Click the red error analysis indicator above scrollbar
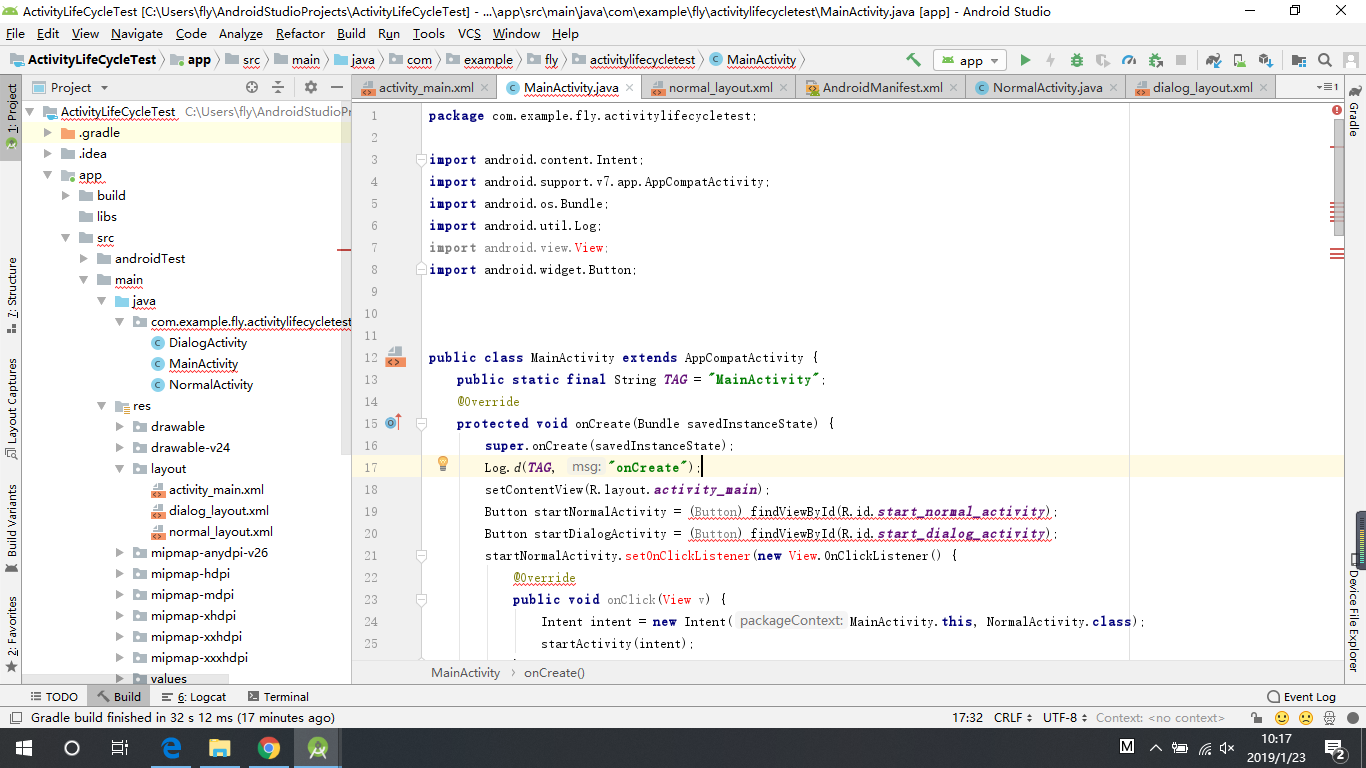 point(1337,110)
